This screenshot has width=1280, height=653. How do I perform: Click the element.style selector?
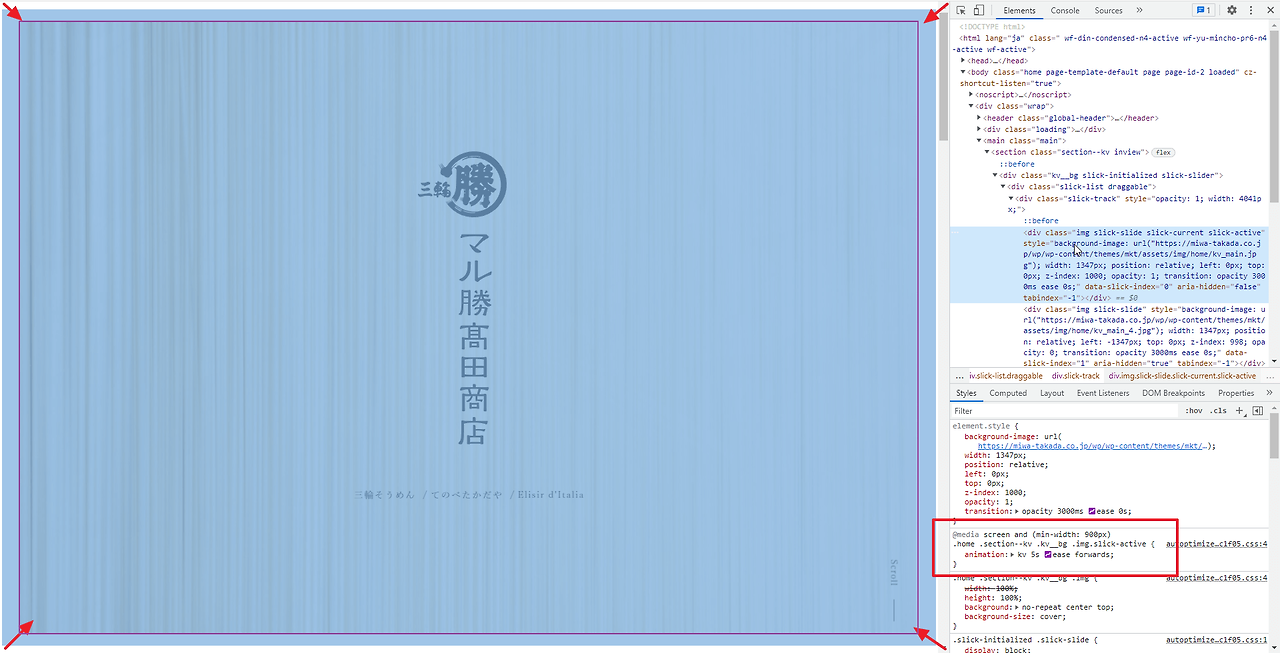point(982,427)
